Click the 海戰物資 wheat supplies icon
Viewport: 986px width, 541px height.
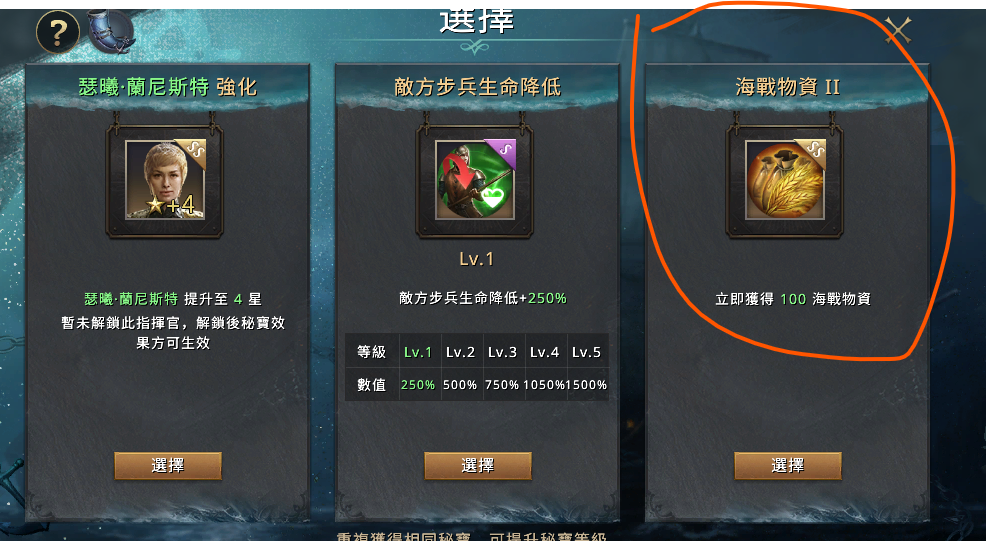click(x=785, y=180)
